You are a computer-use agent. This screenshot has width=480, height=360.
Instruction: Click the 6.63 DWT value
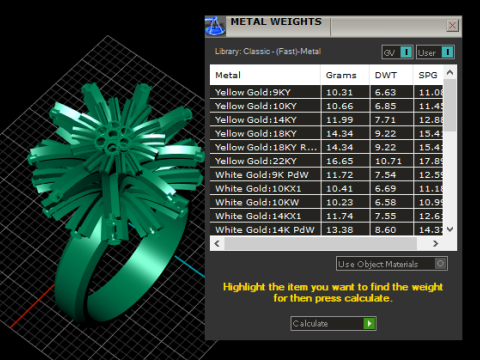pos(385,92)
